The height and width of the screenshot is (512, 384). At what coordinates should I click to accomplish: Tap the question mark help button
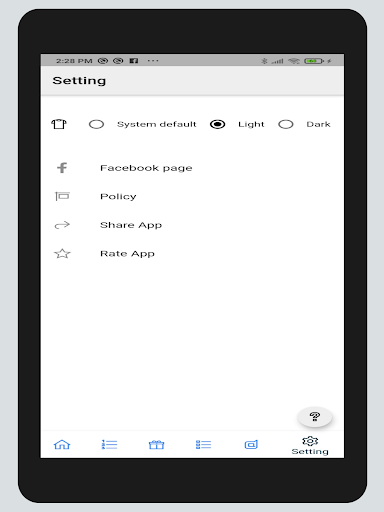coord(315,417)
